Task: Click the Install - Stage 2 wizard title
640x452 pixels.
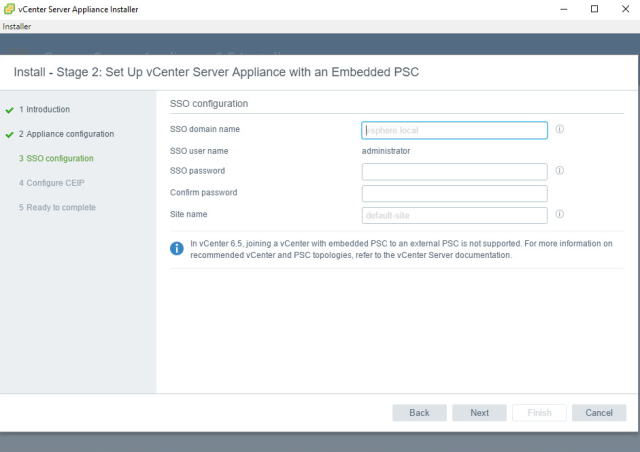Action: (x=216, y=72)
